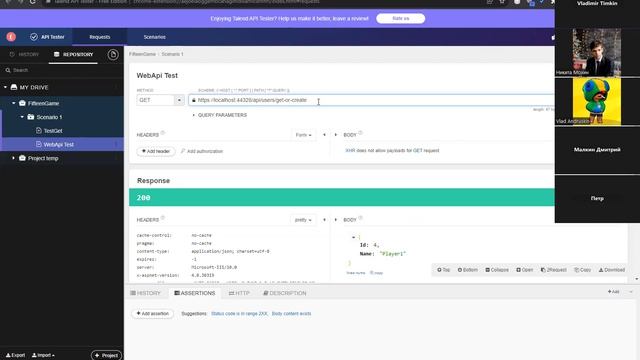Click Download in response toolbar

(611, 270)
